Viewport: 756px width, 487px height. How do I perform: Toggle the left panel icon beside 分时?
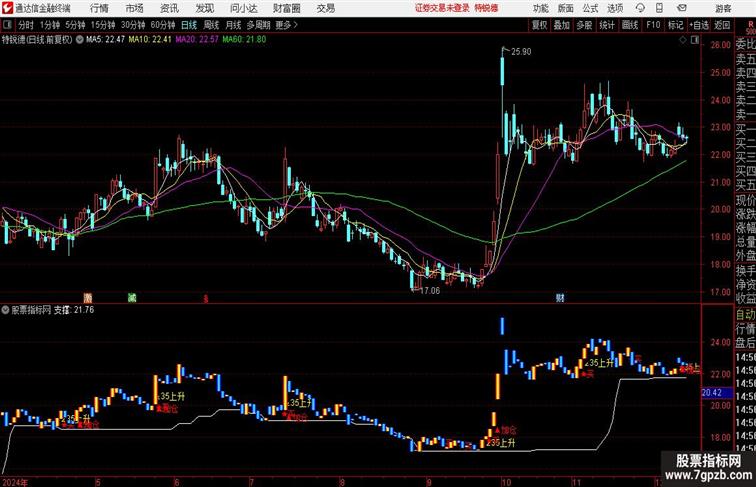tap(7, 25)
